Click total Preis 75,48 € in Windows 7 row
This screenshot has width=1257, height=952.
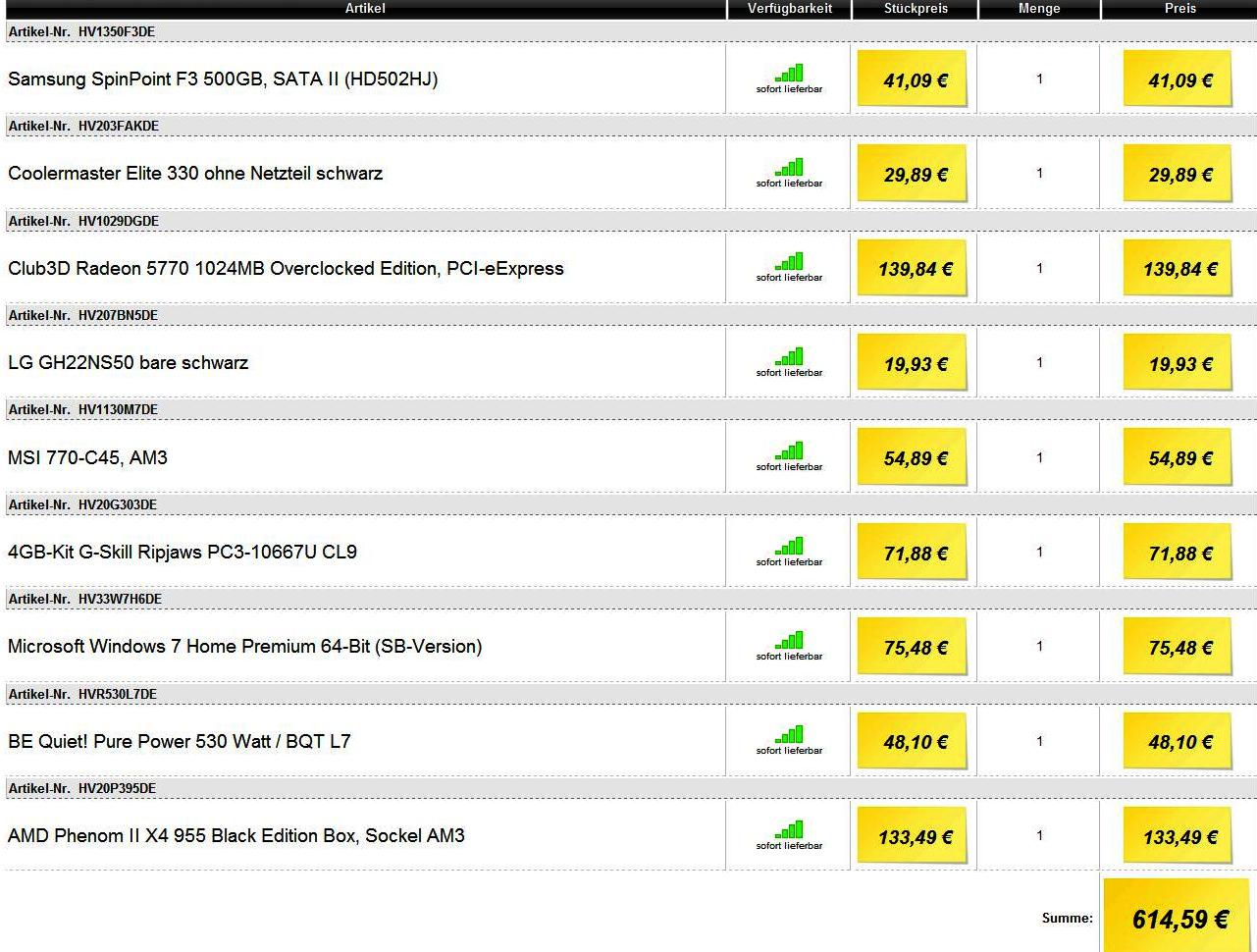pos(1178,647)
